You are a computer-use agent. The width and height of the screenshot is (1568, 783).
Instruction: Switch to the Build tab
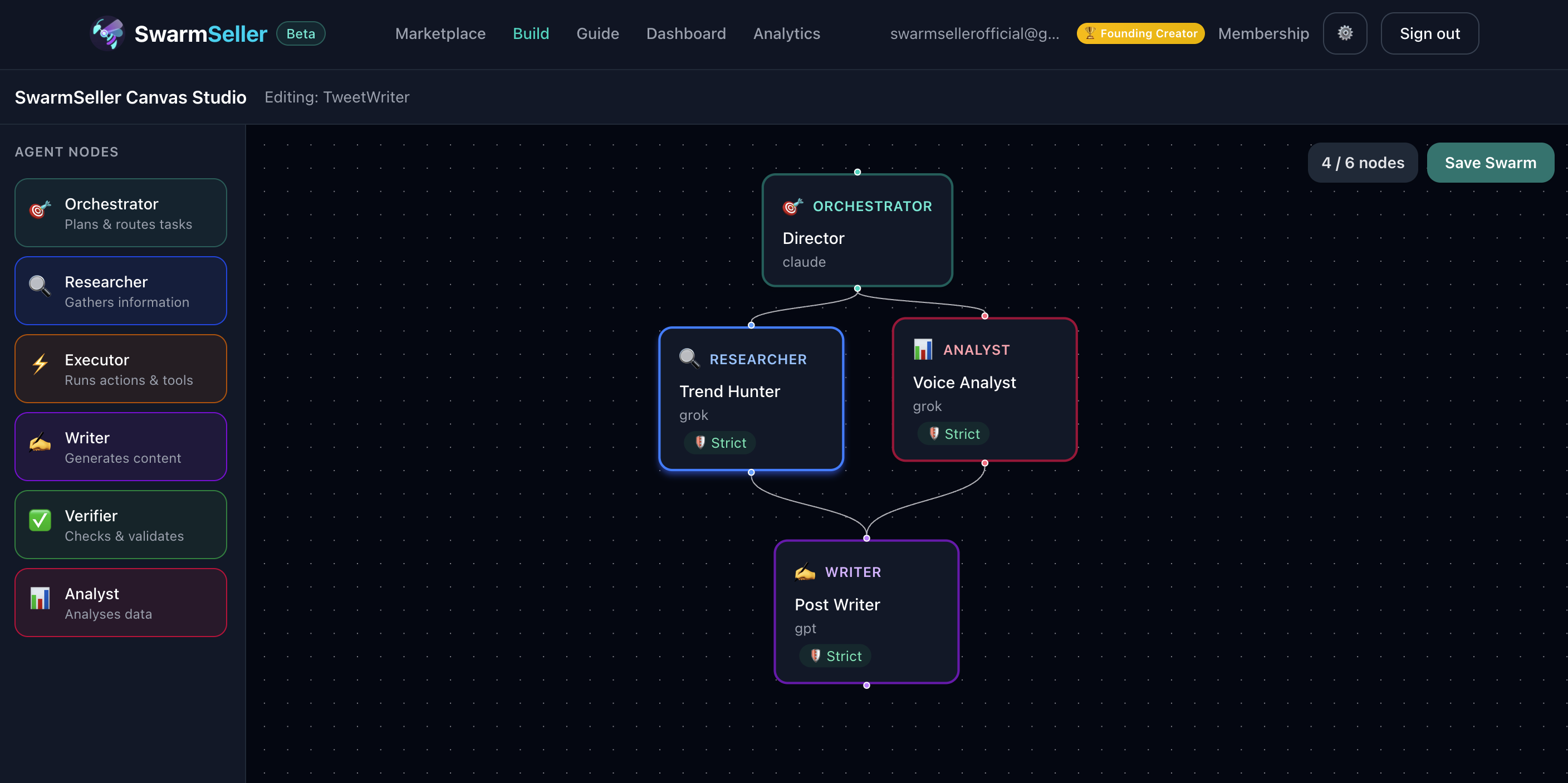(531, 33)
